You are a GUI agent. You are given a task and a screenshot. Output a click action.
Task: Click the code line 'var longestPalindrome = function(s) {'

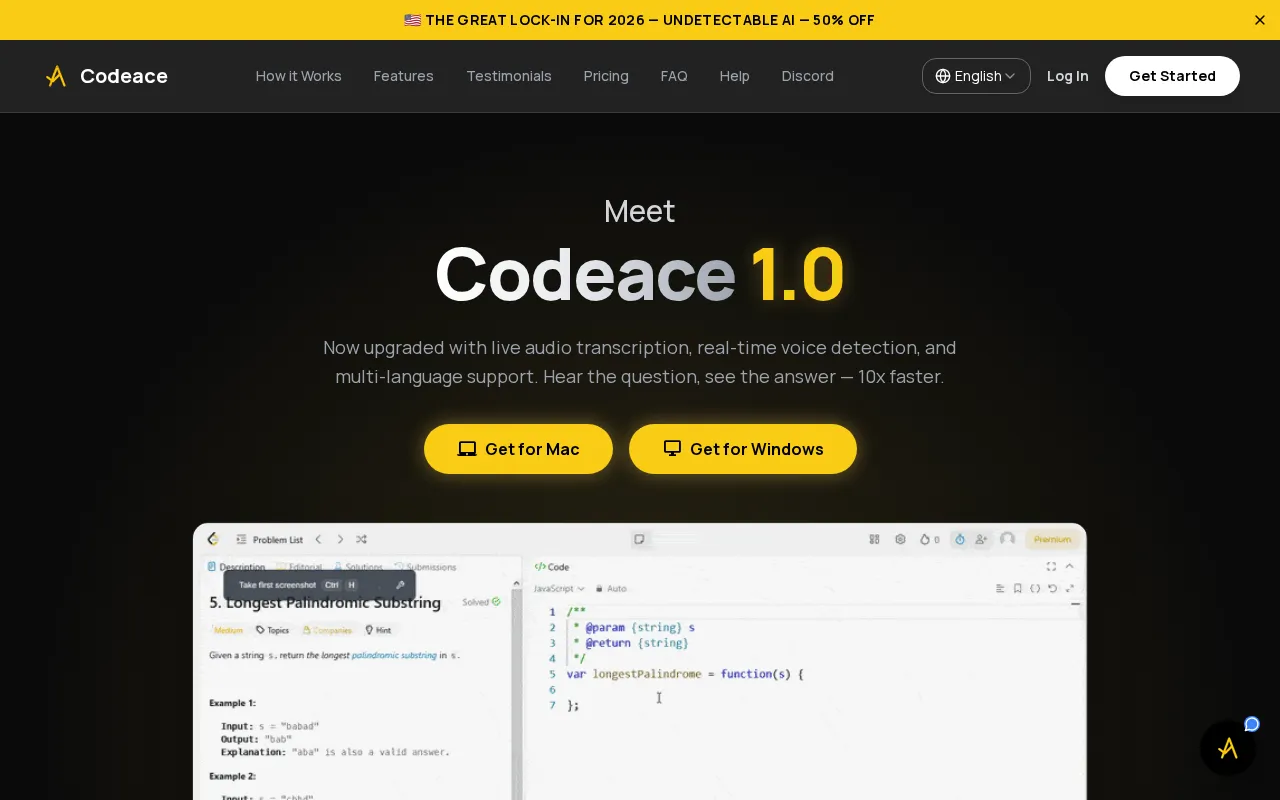click(685, 674)
